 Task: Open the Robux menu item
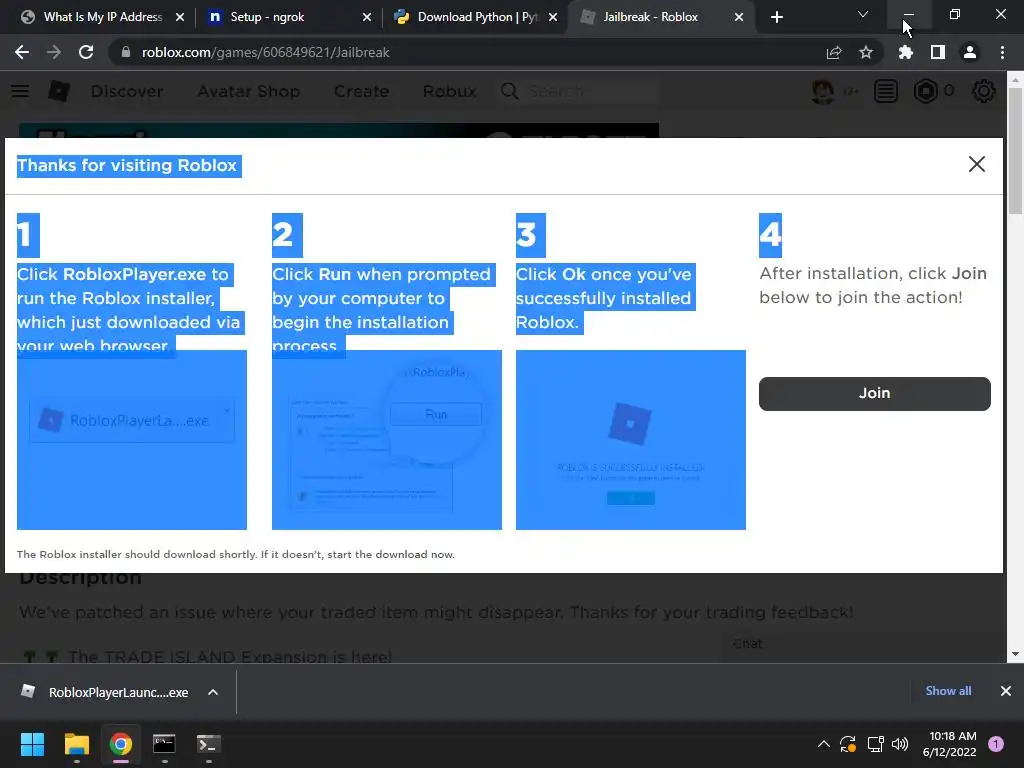[x=449, y=91]
